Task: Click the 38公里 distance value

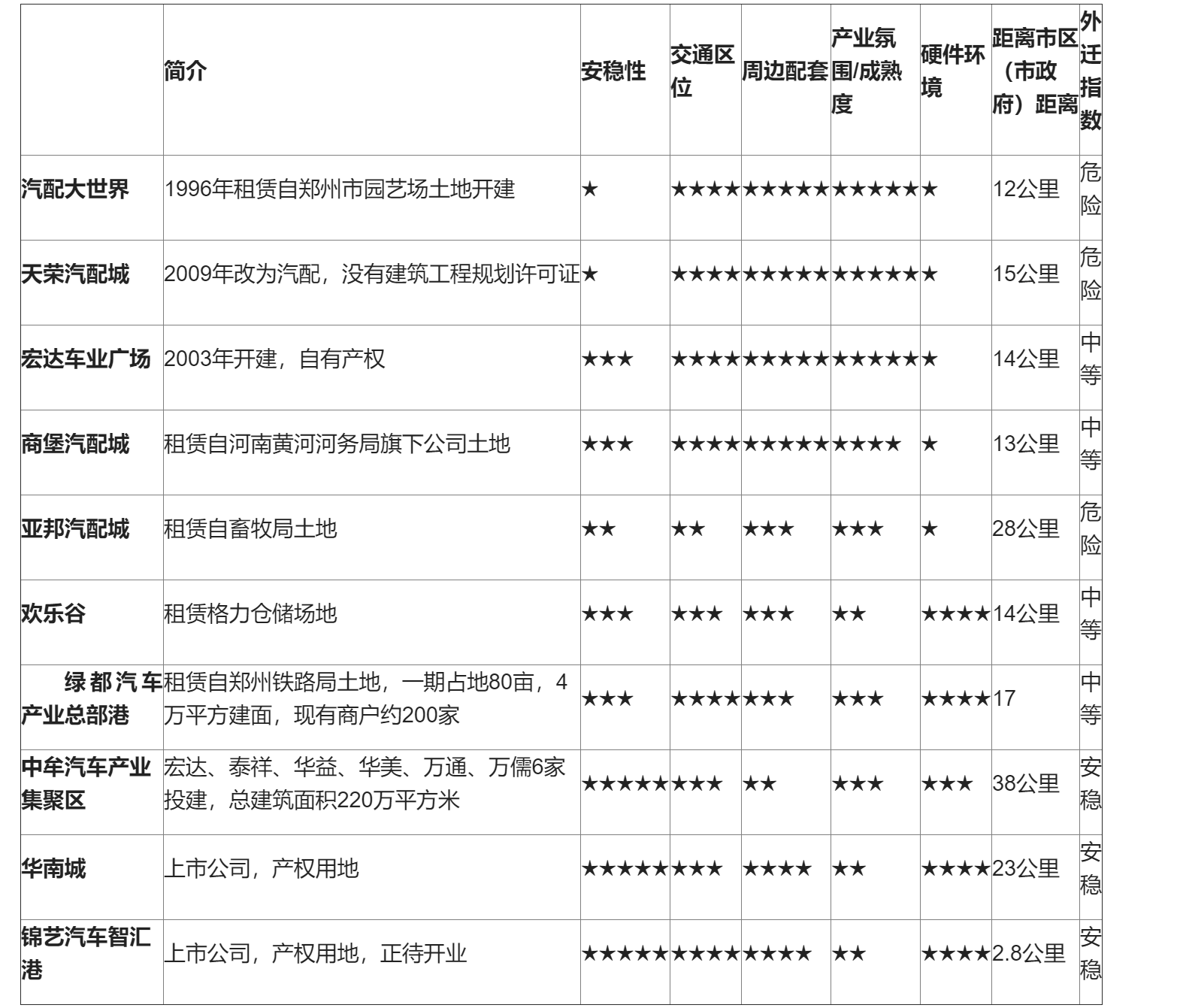Action: [x=1026, y=784]
